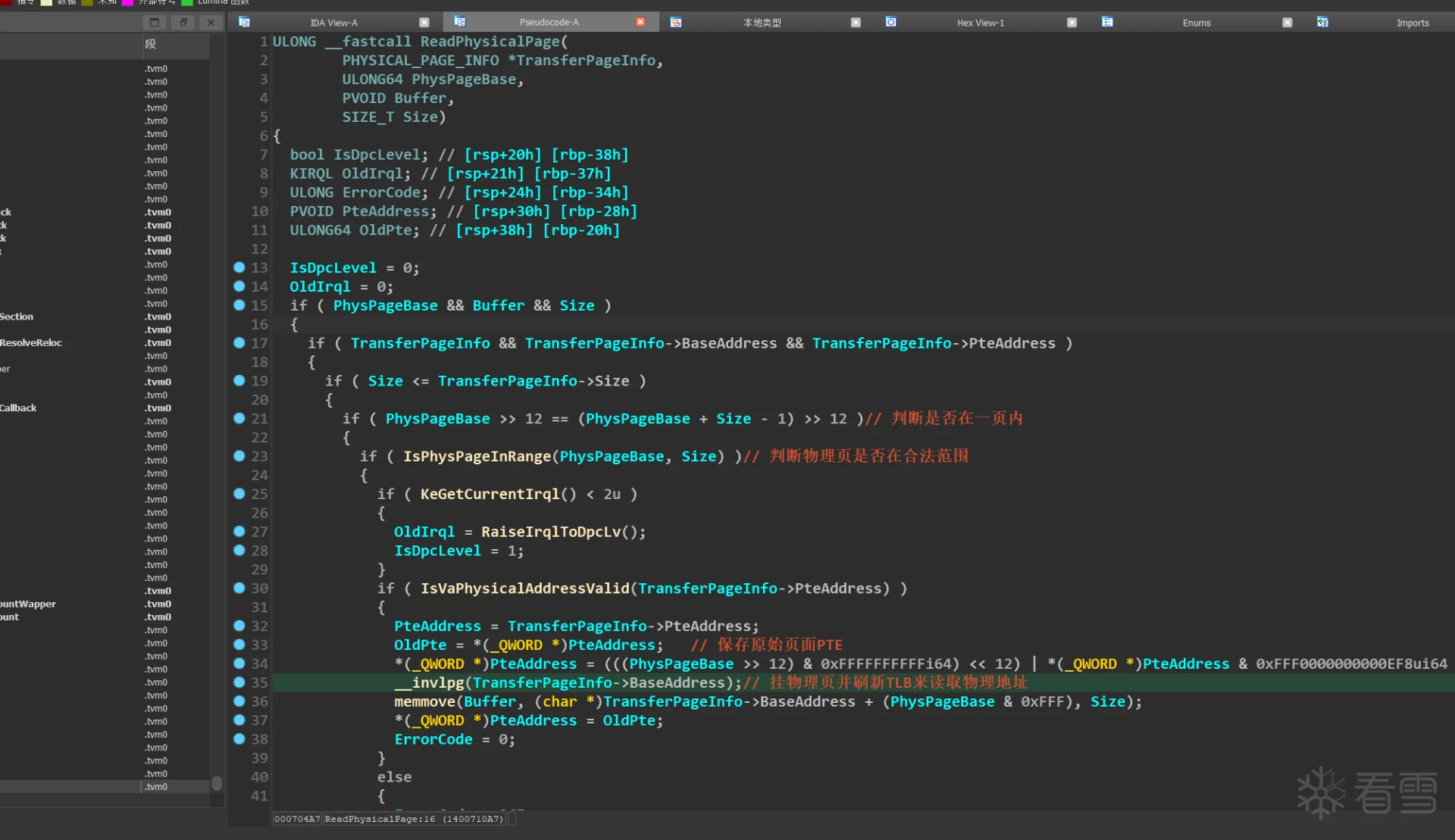Toggle breakpoint dot on line 23
Screen dimensions: 1455x840
239,456
